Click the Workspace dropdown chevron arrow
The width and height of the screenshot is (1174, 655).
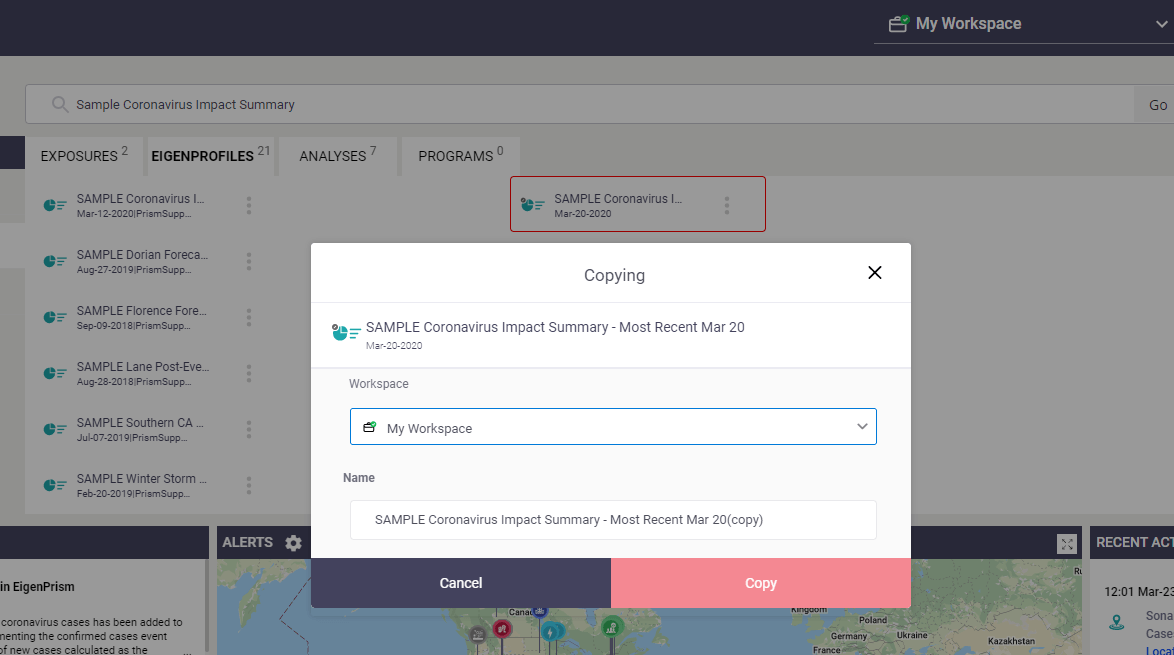862,427
